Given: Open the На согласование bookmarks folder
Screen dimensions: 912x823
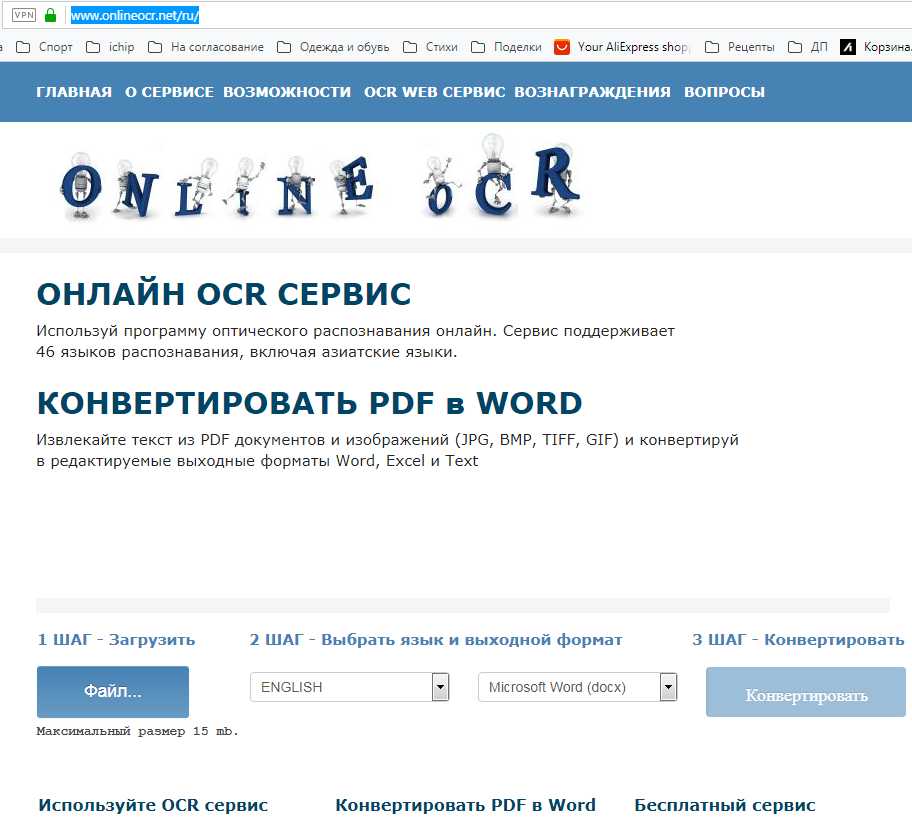Looking at the screenshot, I should pyautogui.click(x=206, y=46).
